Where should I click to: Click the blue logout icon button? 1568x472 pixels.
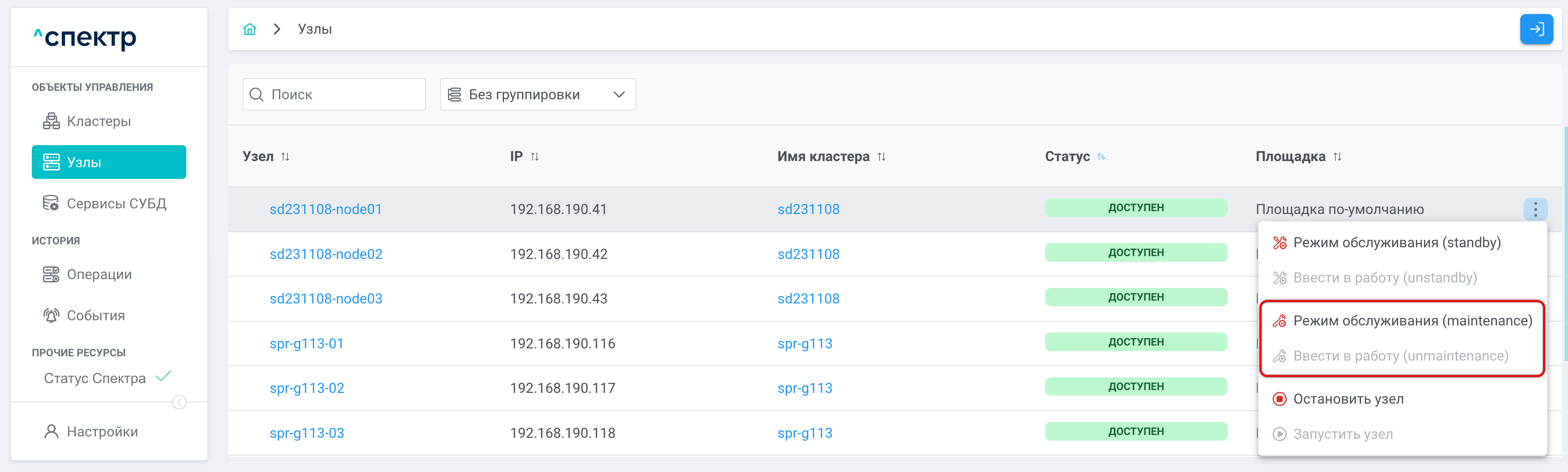coord(1536,29)
